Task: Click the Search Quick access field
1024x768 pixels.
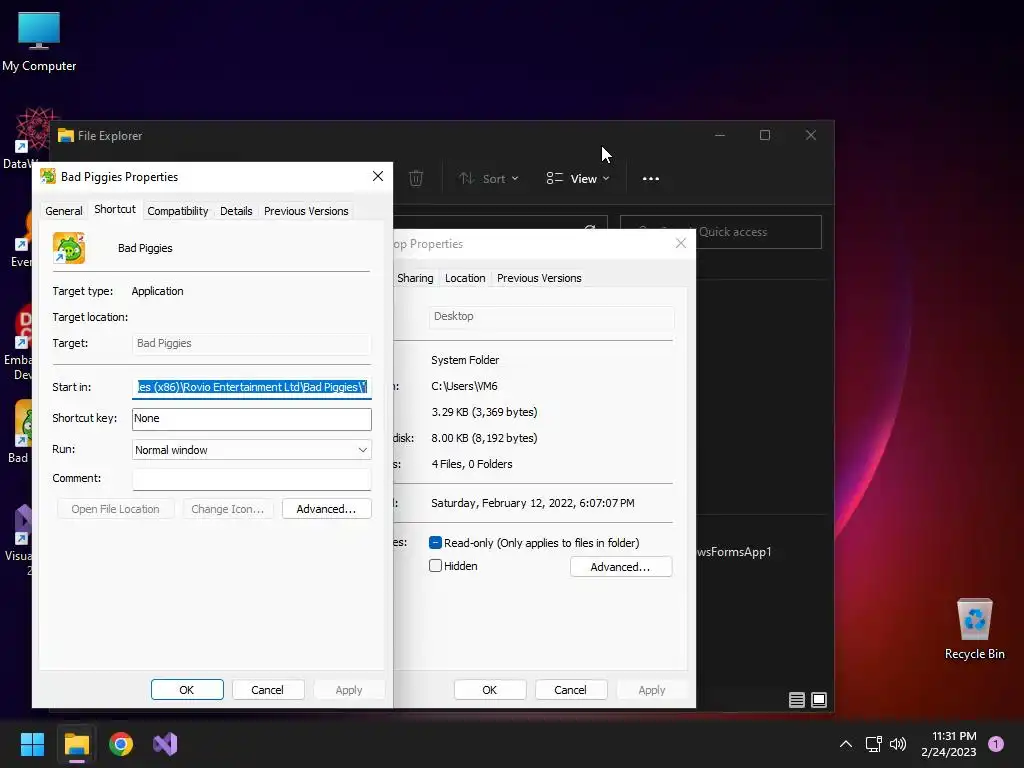Action: tap(720, 232)
